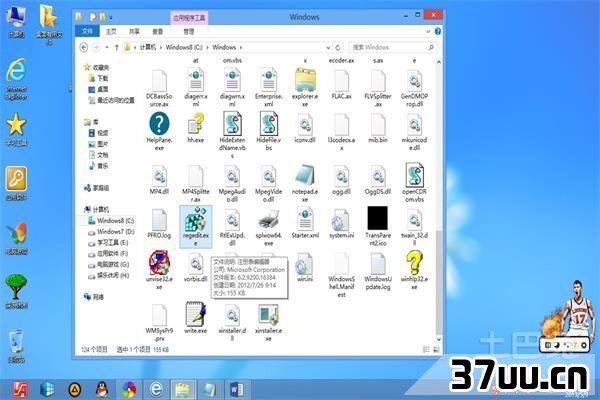Refresh the Windows folder view
The image size is (600, 400).
(338, 47)
